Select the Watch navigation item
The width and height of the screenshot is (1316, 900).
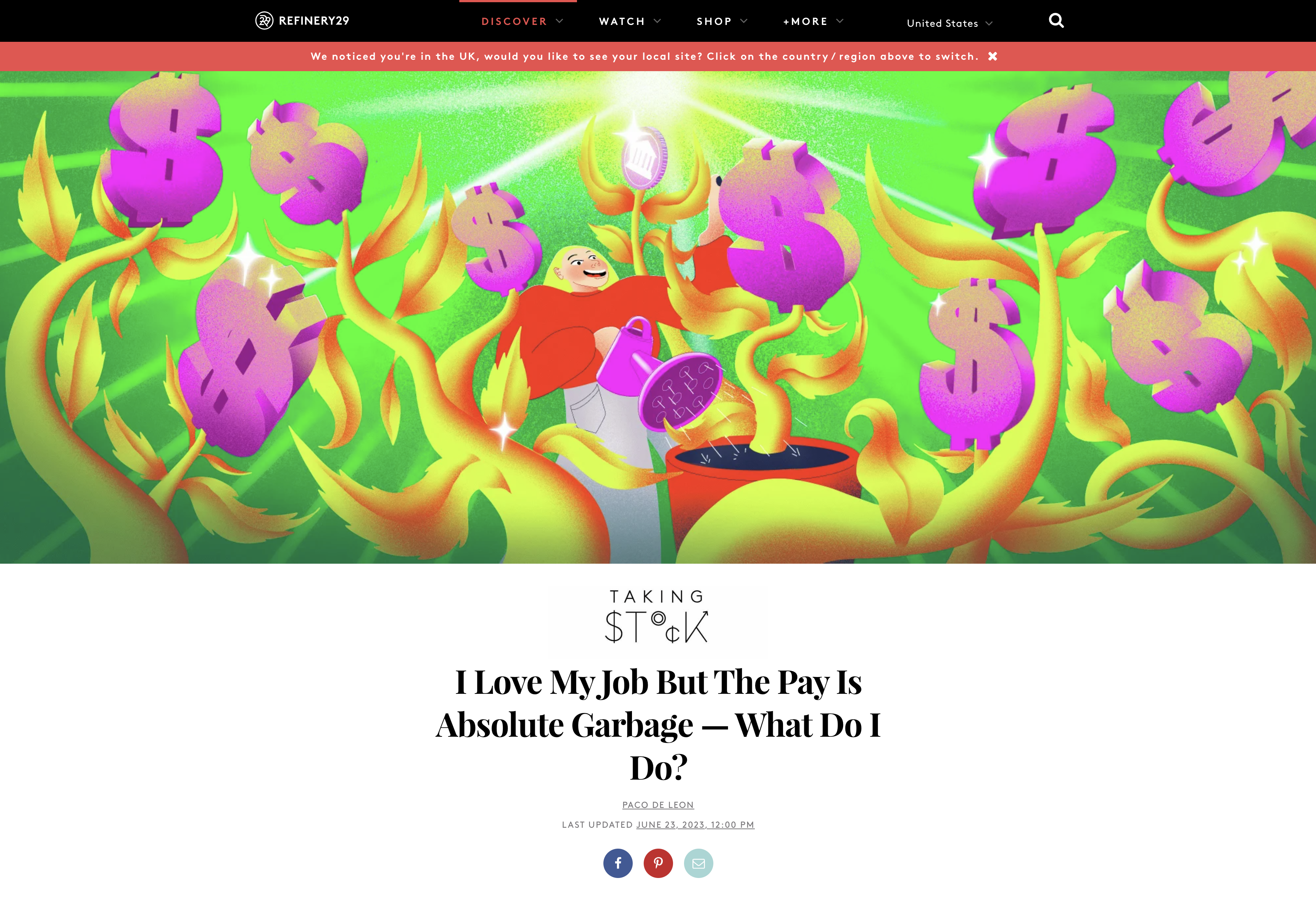622,22
